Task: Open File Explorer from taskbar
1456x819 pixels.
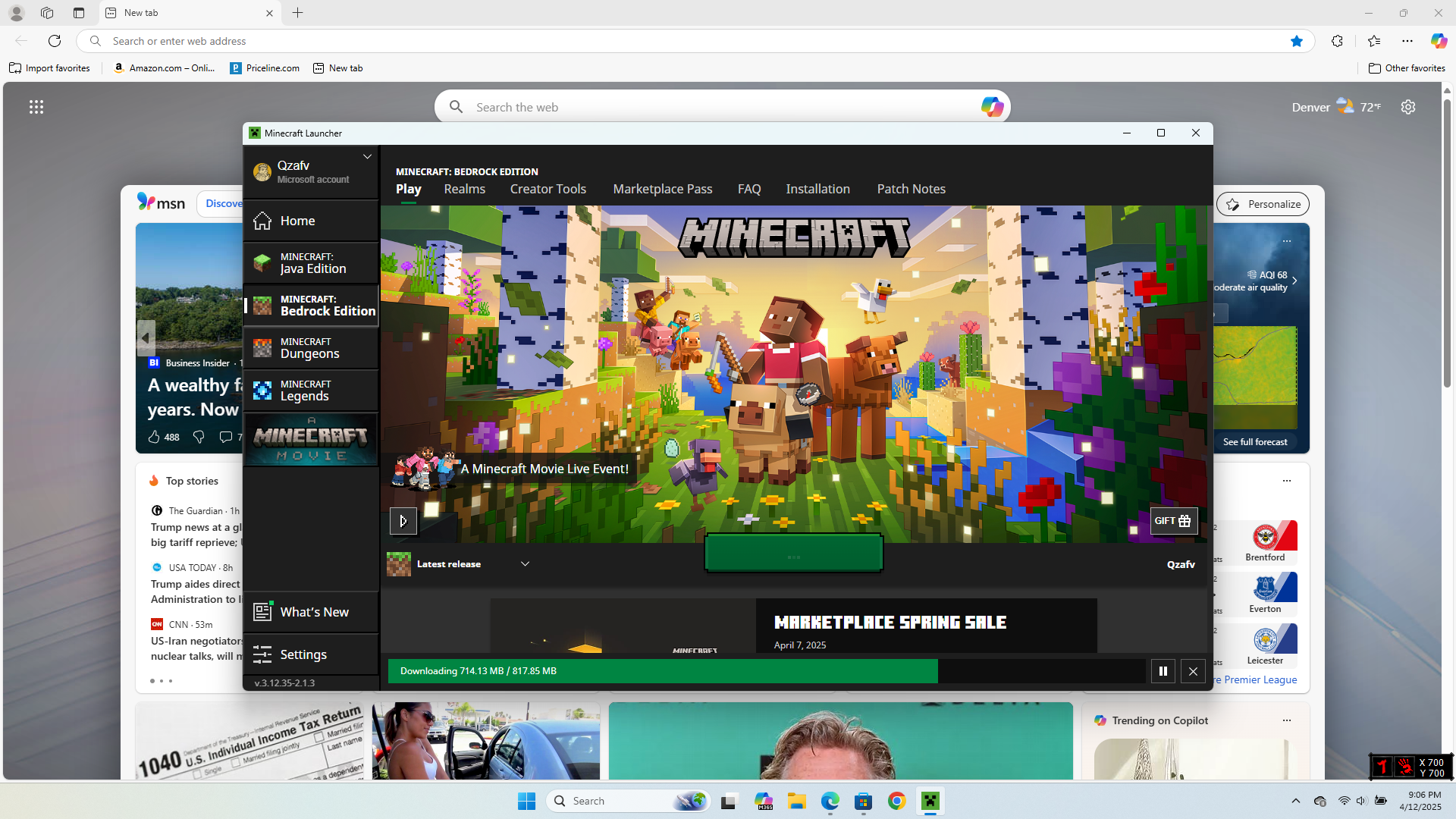Action: [x=796, y=801]
